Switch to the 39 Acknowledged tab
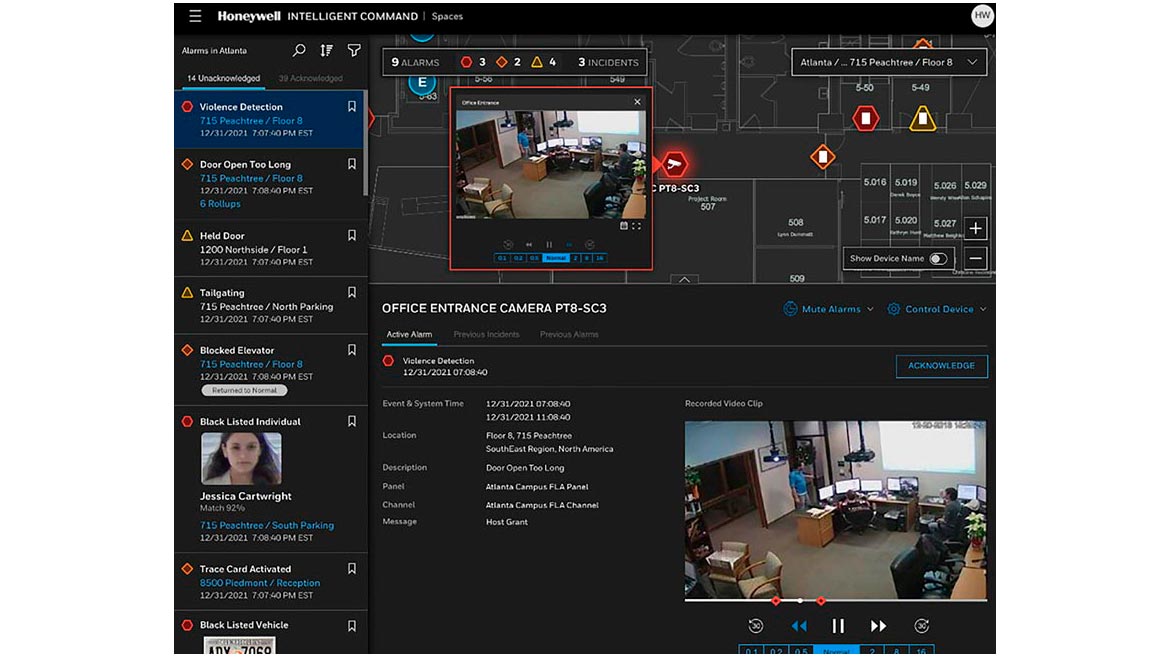 click(310, 78)
